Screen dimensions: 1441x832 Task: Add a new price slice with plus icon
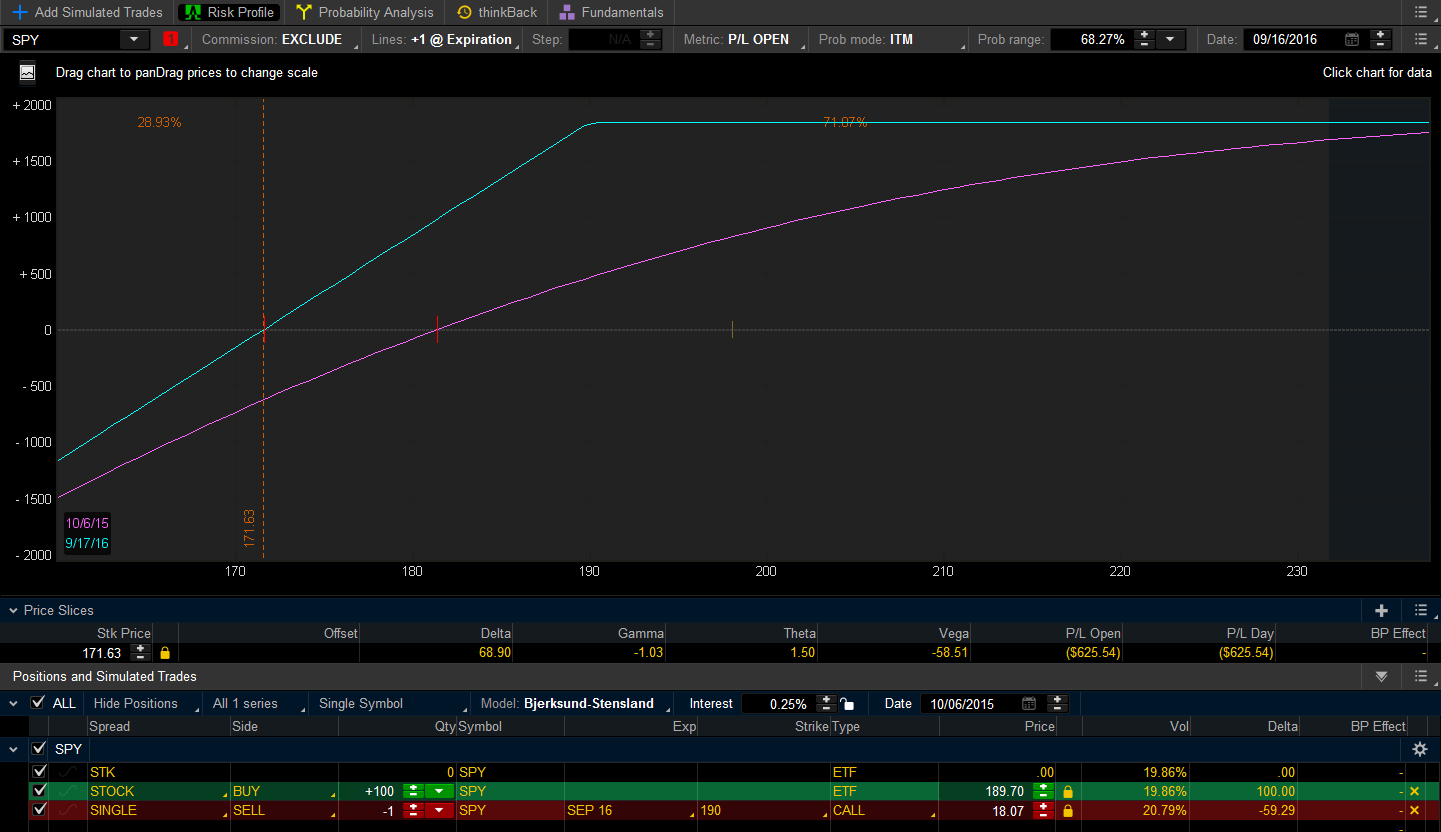point(1381,610)
